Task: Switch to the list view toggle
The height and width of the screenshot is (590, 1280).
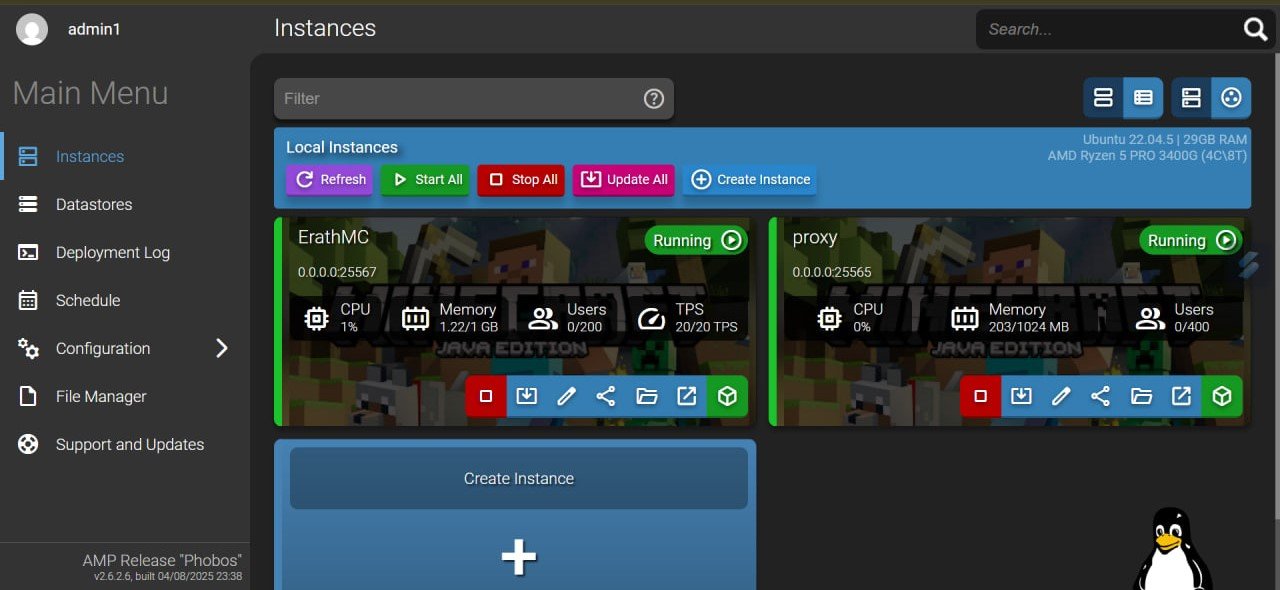Action: click(1143, 98)
